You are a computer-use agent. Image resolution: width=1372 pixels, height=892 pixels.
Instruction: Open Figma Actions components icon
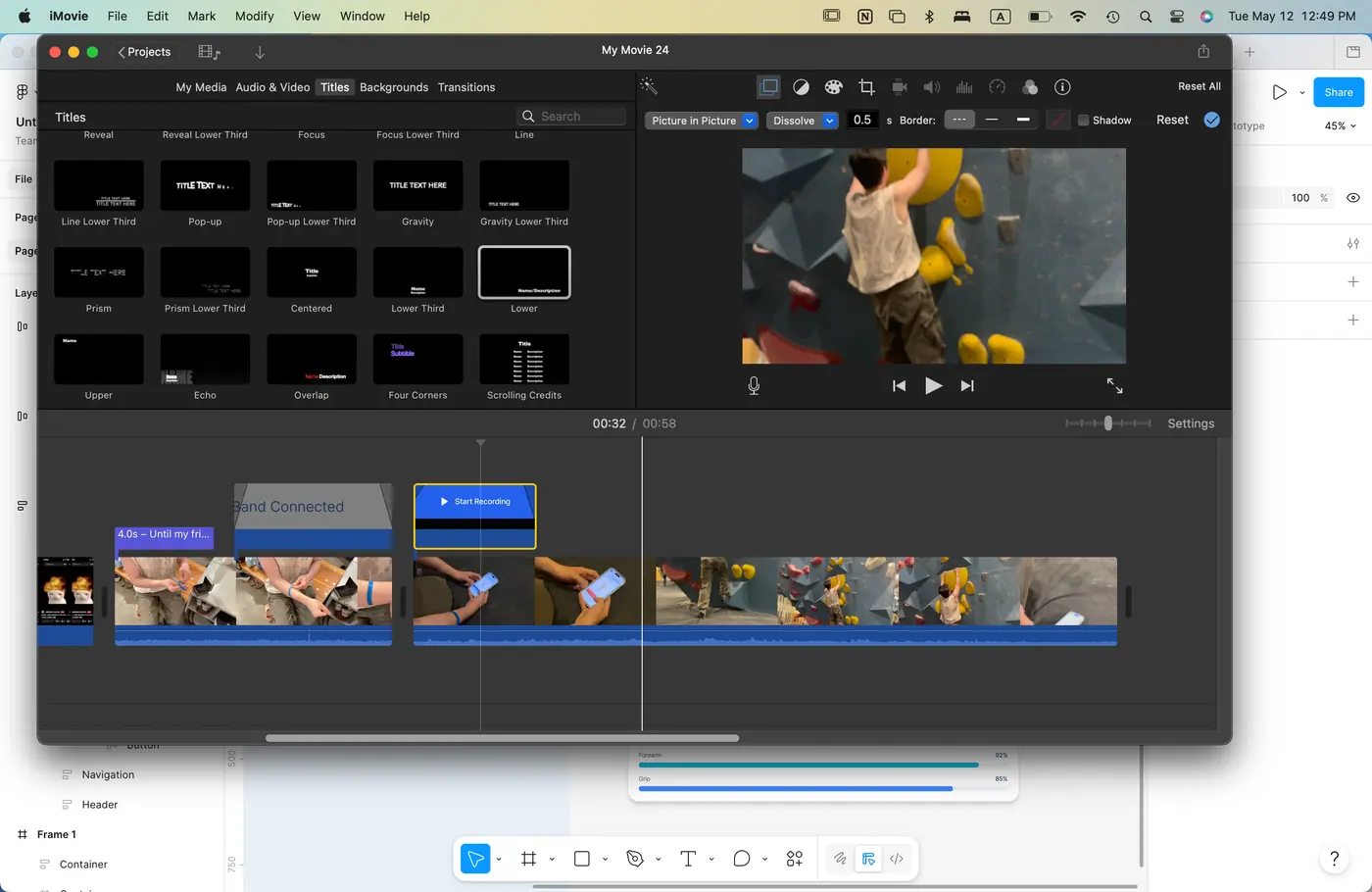pyautogui.click(x=795, y=859)
